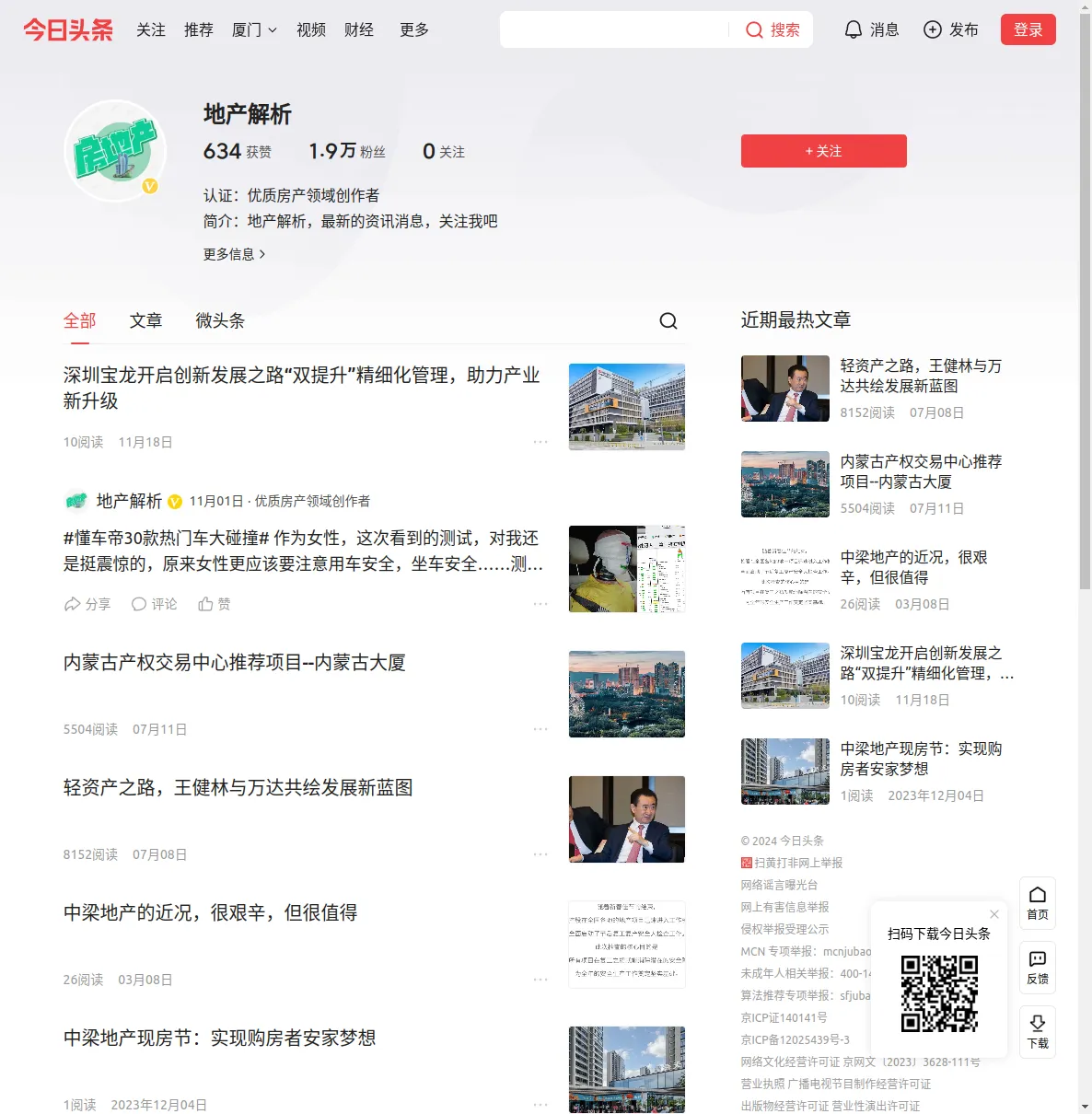
Task: Click the 下载 download icon
Action: (1038, 1031)
